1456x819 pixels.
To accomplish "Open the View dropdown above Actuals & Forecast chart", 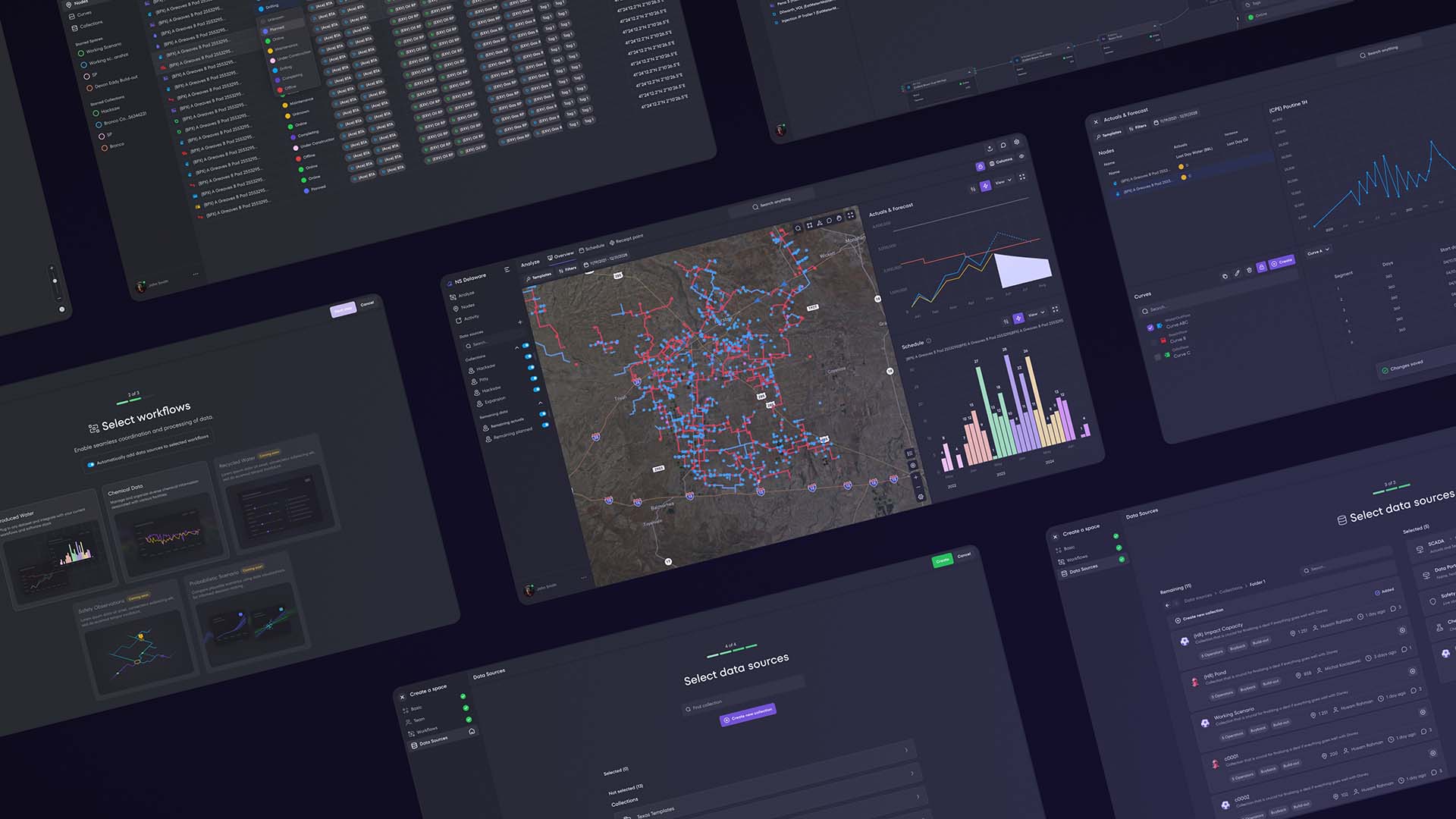I will (1003, 181).
